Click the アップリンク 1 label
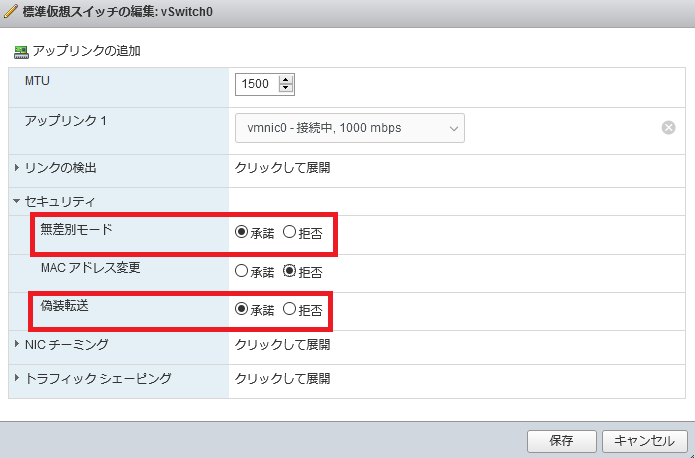 66,121
